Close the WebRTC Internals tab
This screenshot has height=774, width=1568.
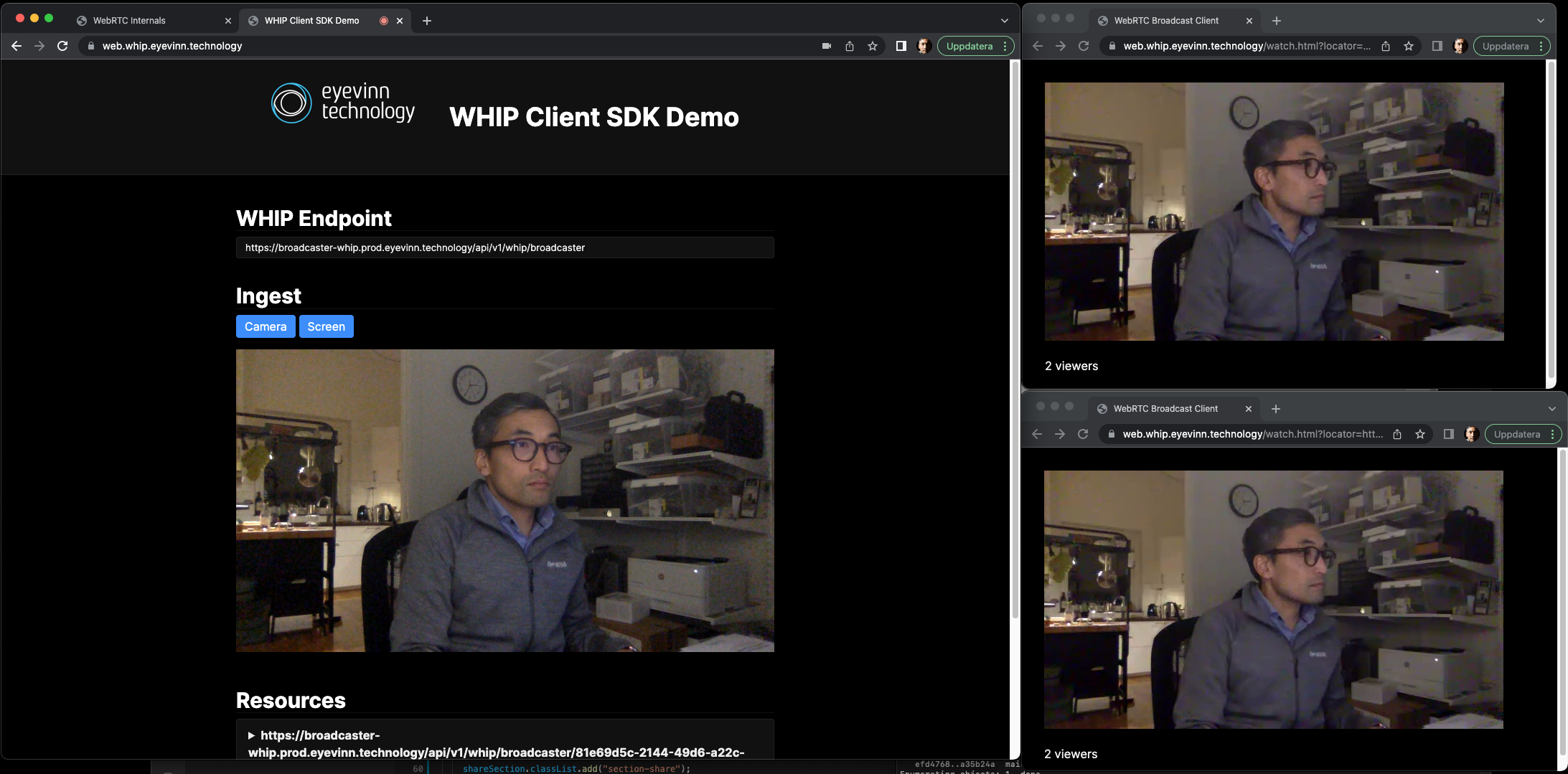point(228,21)
